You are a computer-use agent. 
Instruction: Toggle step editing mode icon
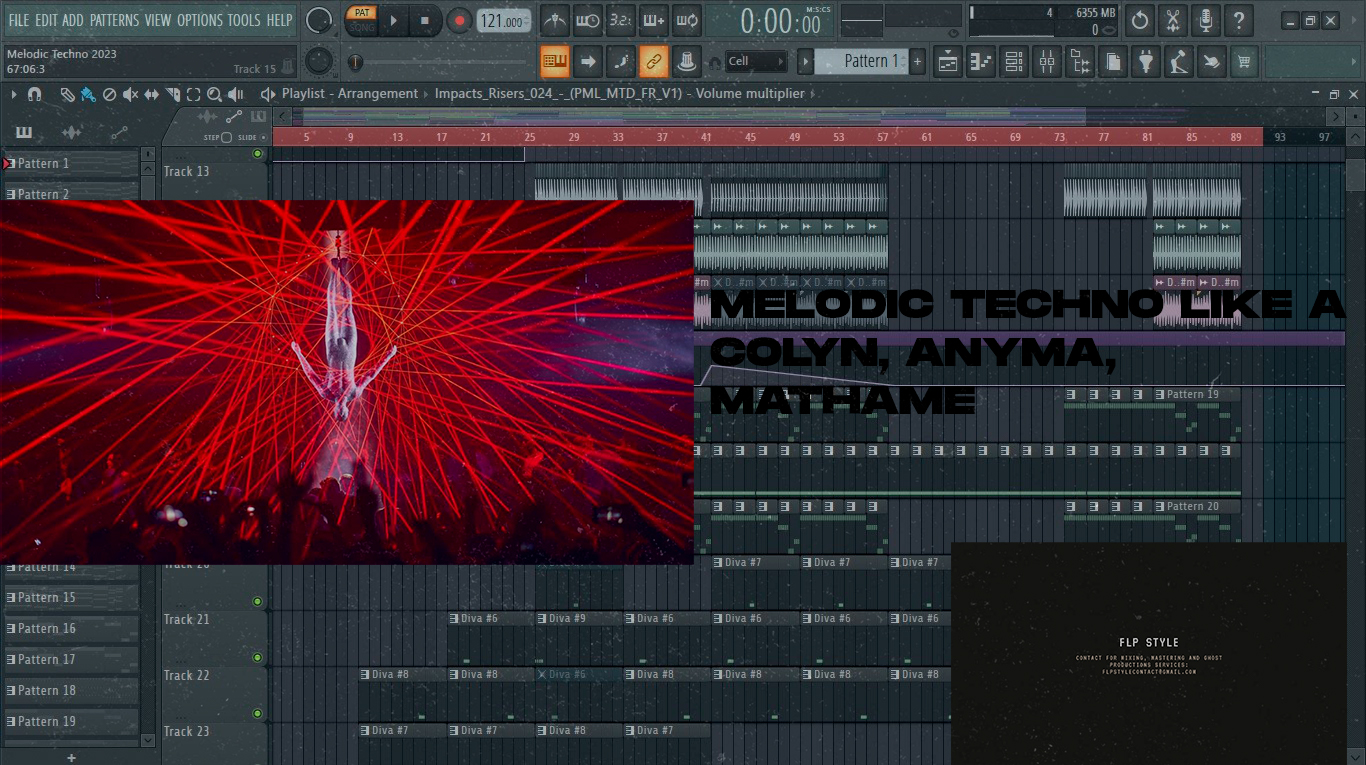620,62
